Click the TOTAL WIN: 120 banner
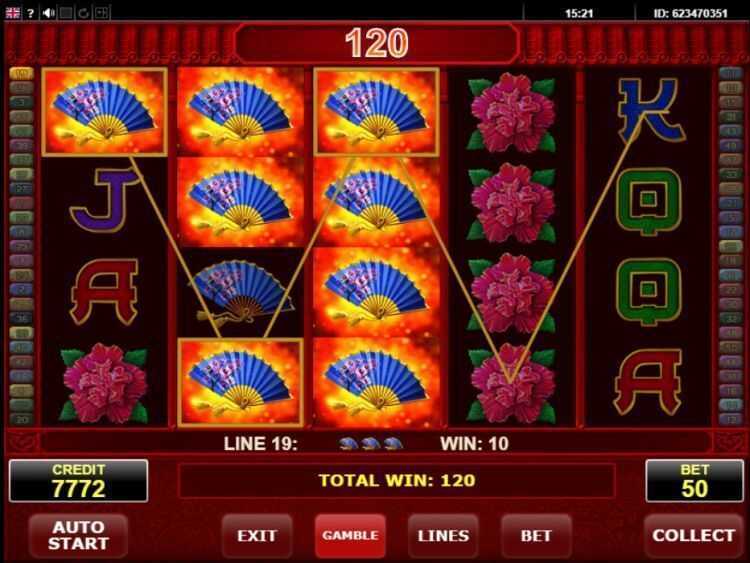This screenshot has width=750, height=563. 397,481
